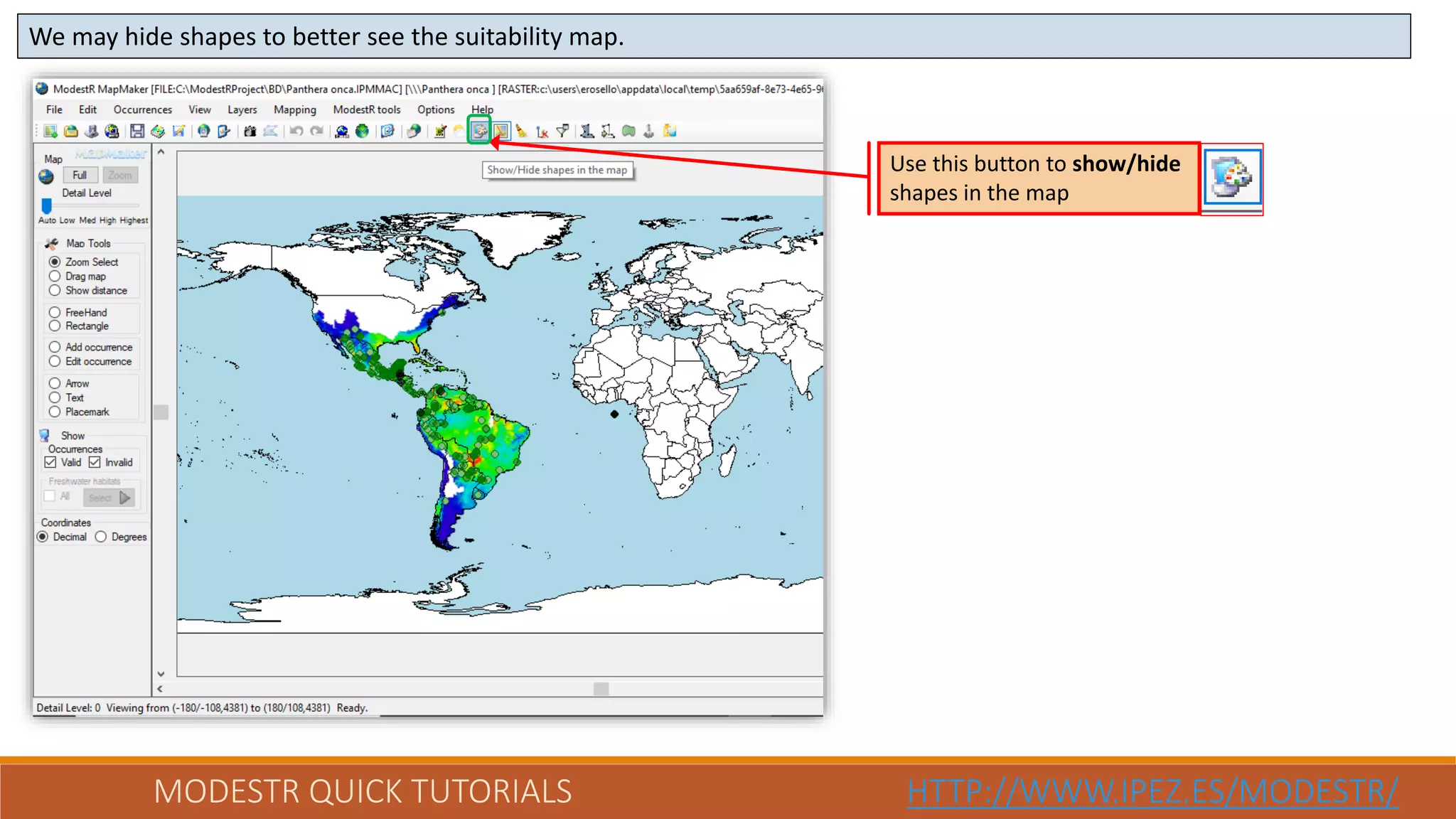The width and height of the screenshot is (1456, 819).
Task: Select the Rectangle radio option
Action: pos(55,326)
